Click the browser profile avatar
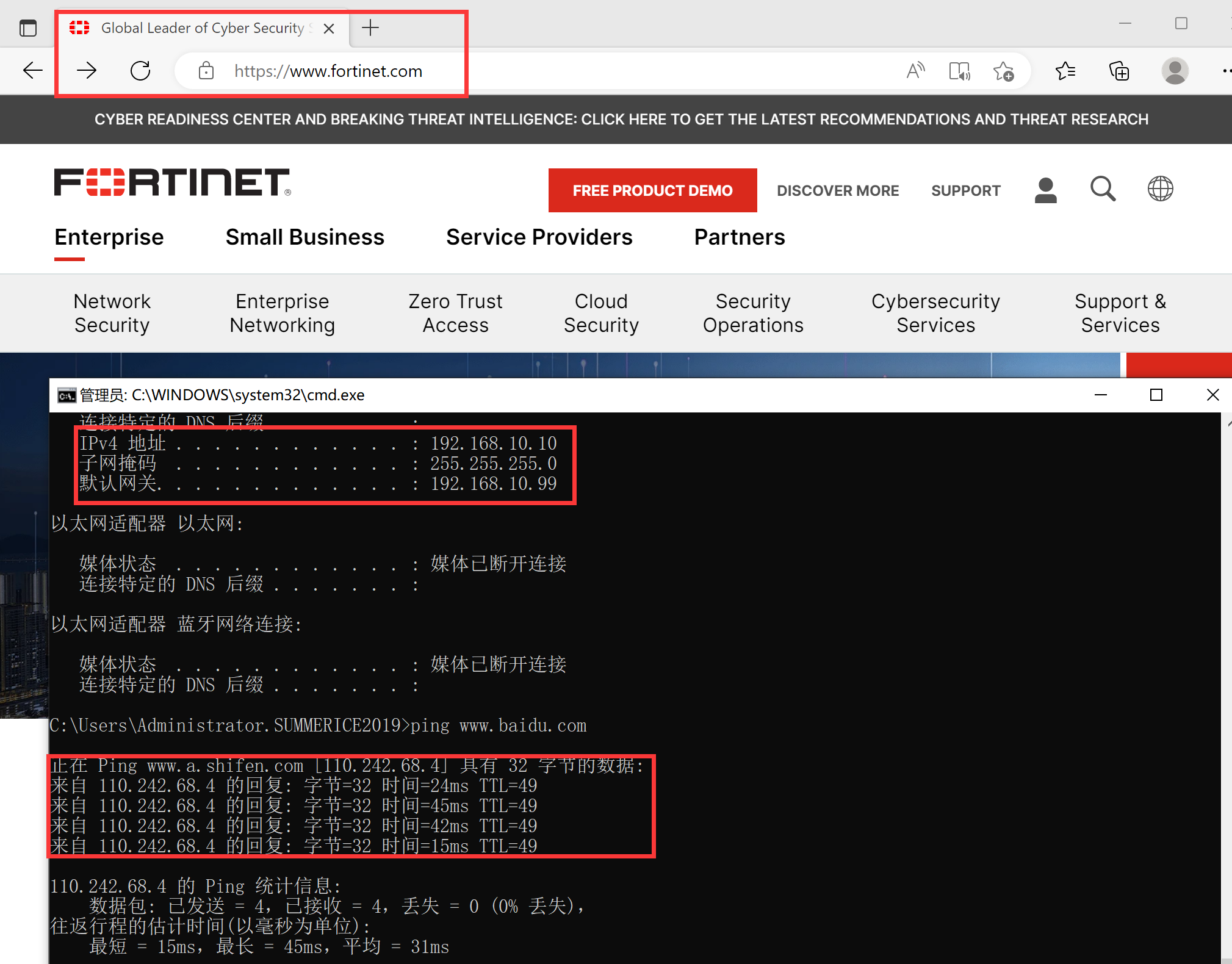The width and height of the screenshot is (1232, 964). [1175, 71]
